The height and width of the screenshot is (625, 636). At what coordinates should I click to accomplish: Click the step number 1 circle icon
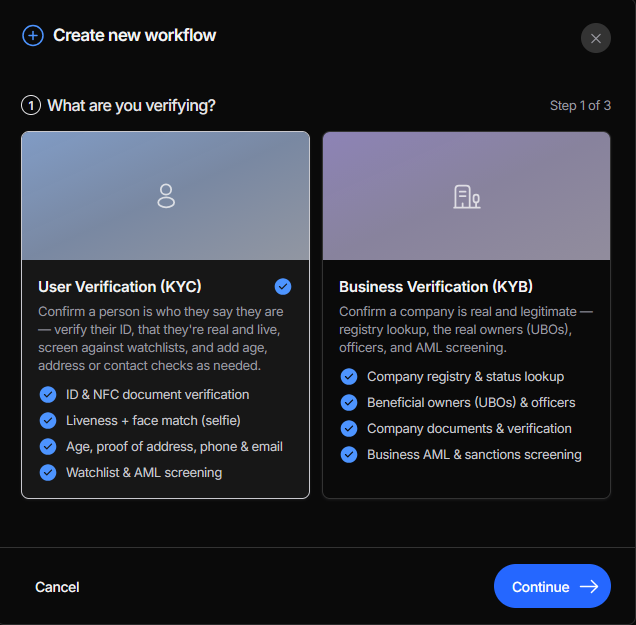coord(31,105)
